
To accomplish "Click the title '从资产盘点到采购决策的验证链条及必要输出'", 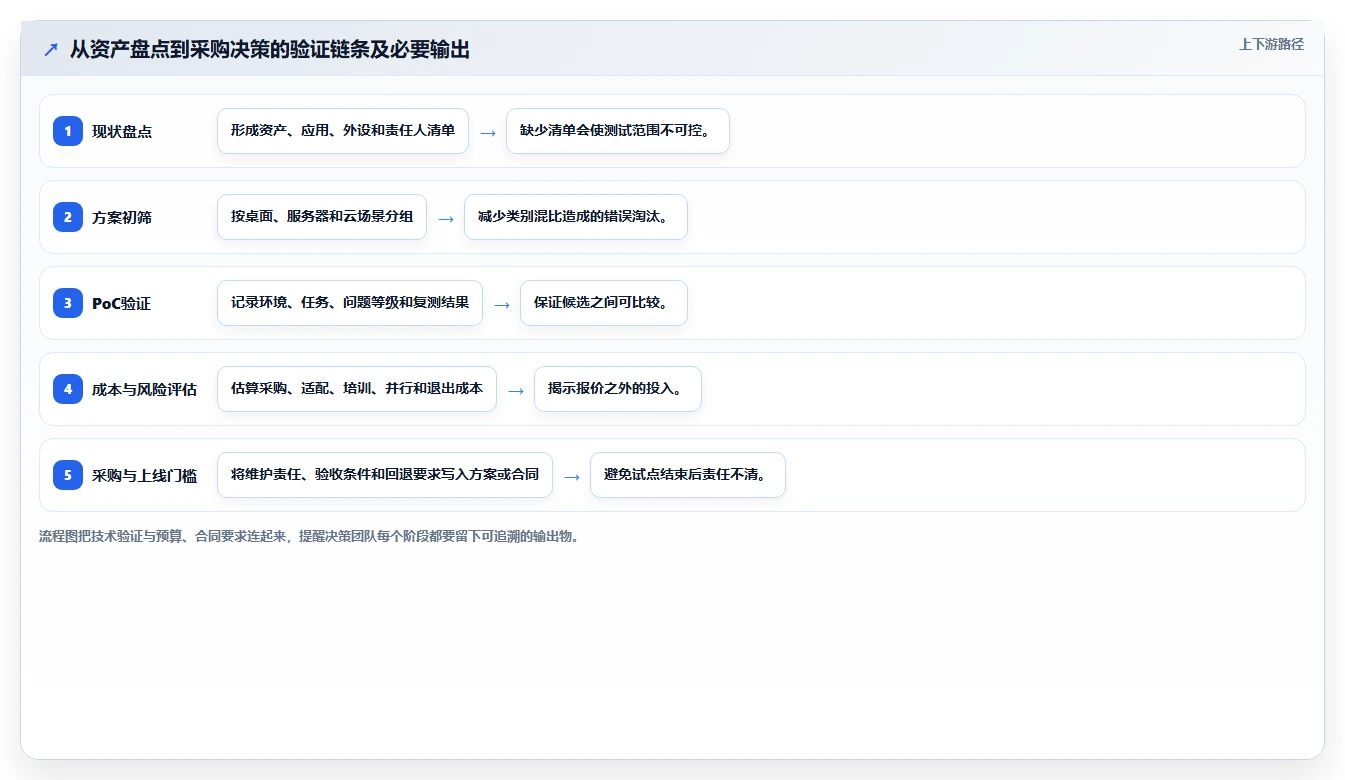I will click(270, 49).
